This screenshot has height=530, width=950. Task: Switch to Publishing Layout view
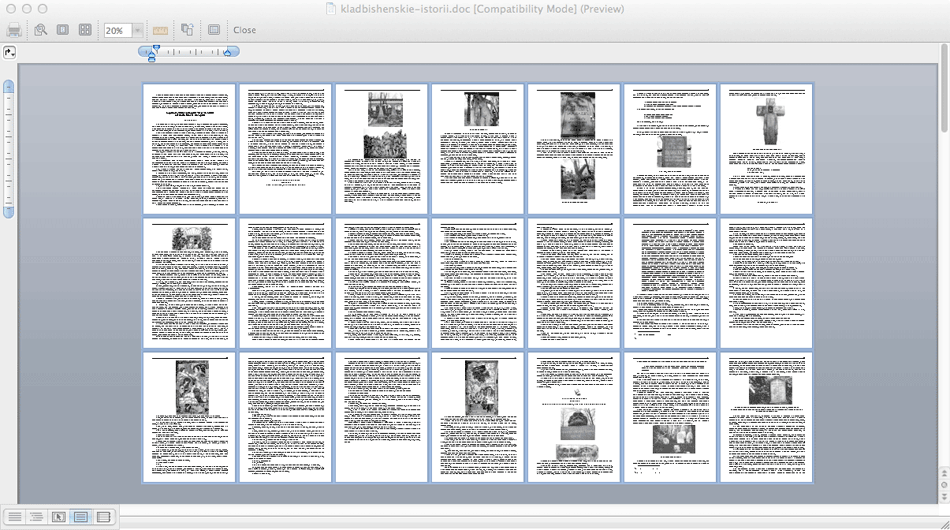click(x=58, y=517)
